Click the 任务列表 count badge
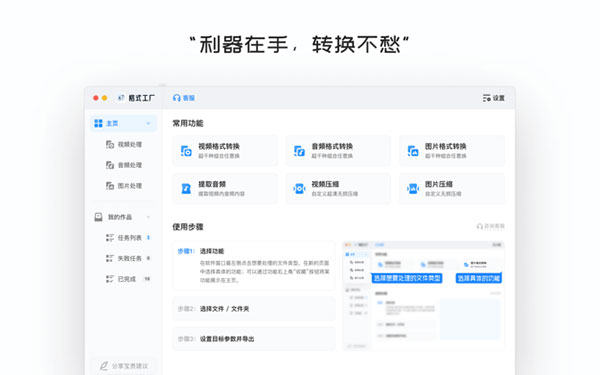Viewport: 600px width, 375px height. coord(148,238)
